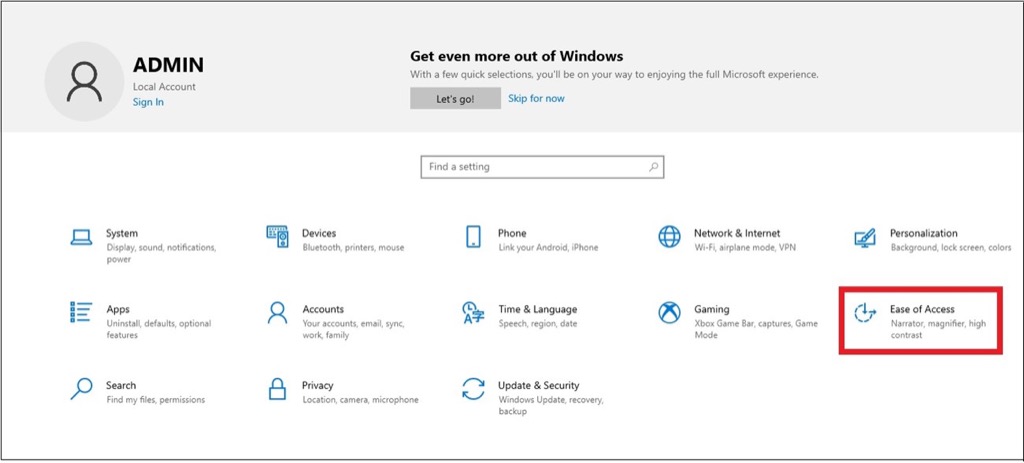Click the Gaming Xbox icon

pyautogui.click(x=669, y=313)
